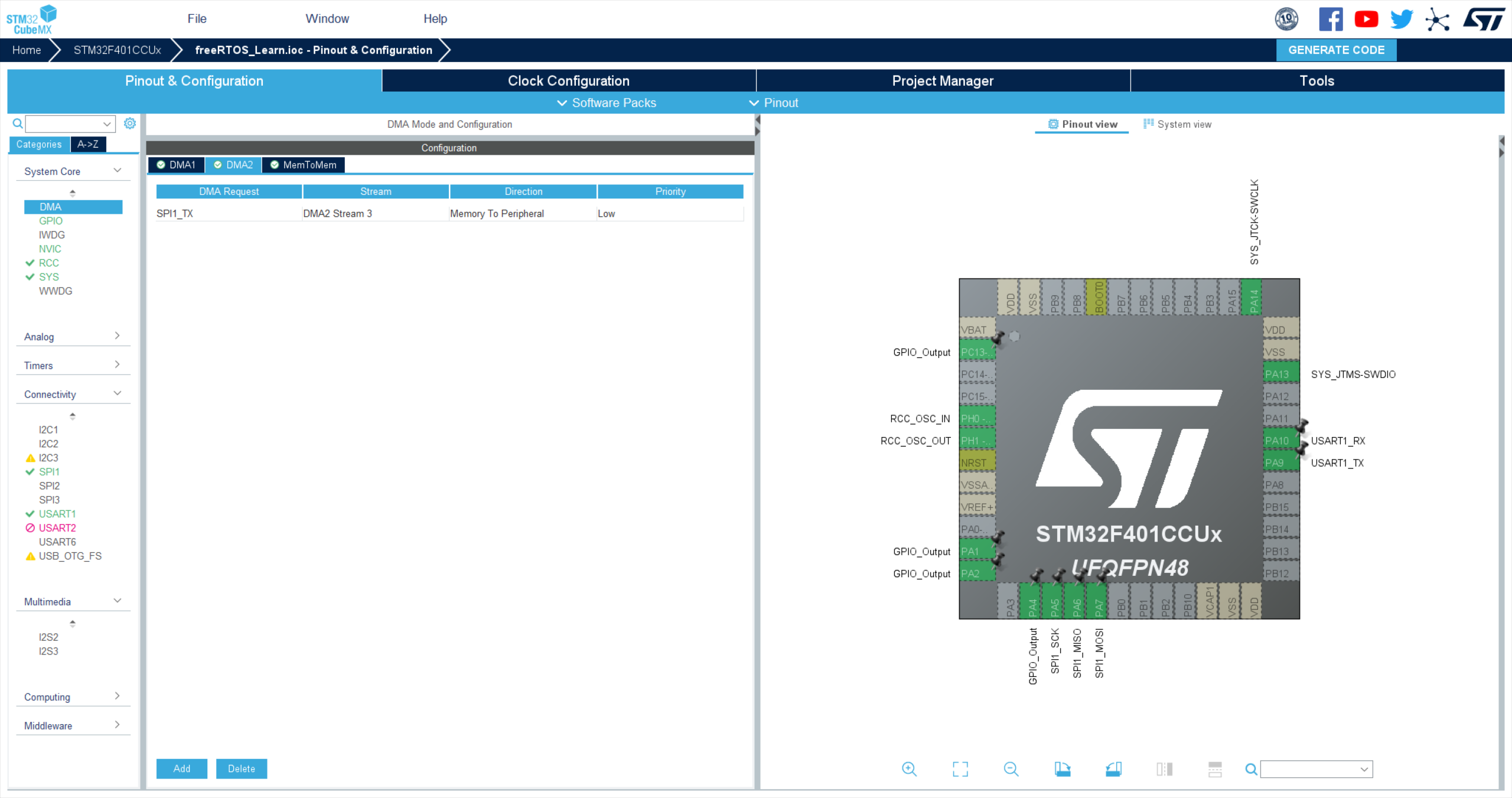Click the Delete DMA request button
This screenshot has width=1512, height=798.
coord(242,768)
